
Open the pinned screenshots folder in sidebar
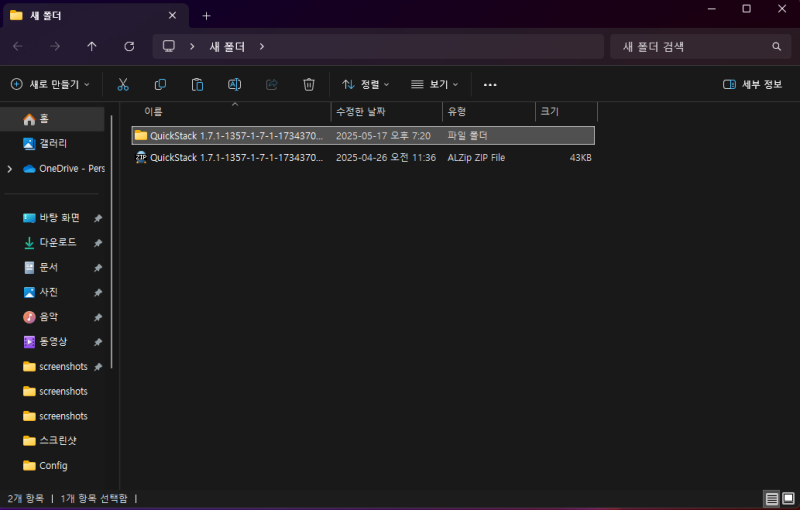pos(55,367)
